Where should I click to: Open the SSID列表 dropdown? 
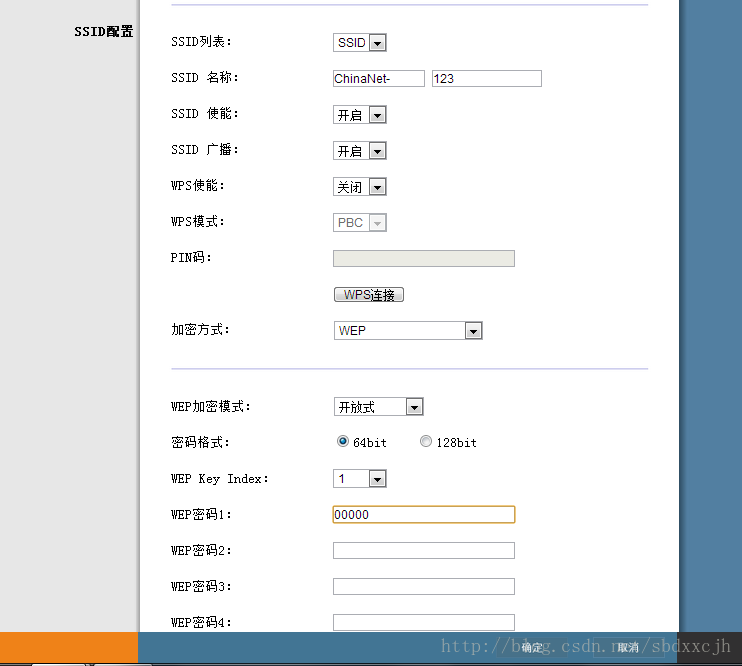click(360, 43)
